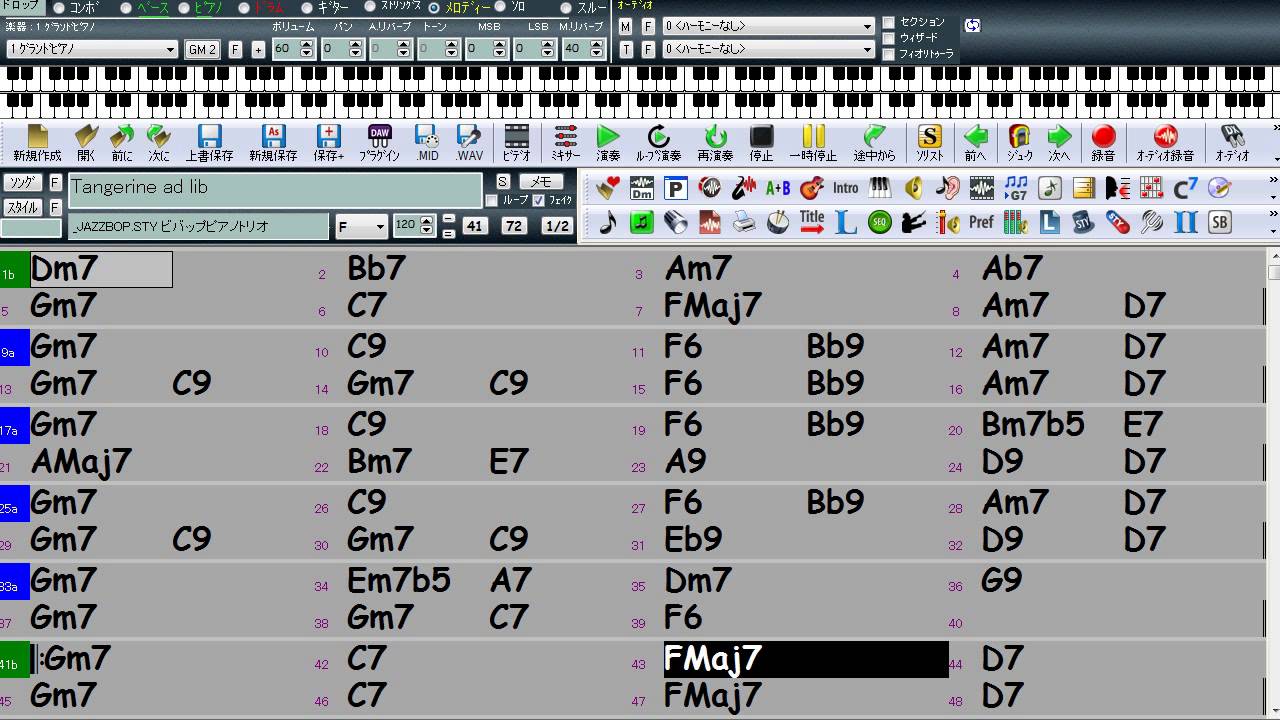This screenshot has height=720, width=1280.
Task: Open the instrument dropdown 1 グランドピアノ
Action: pos(91,49)
